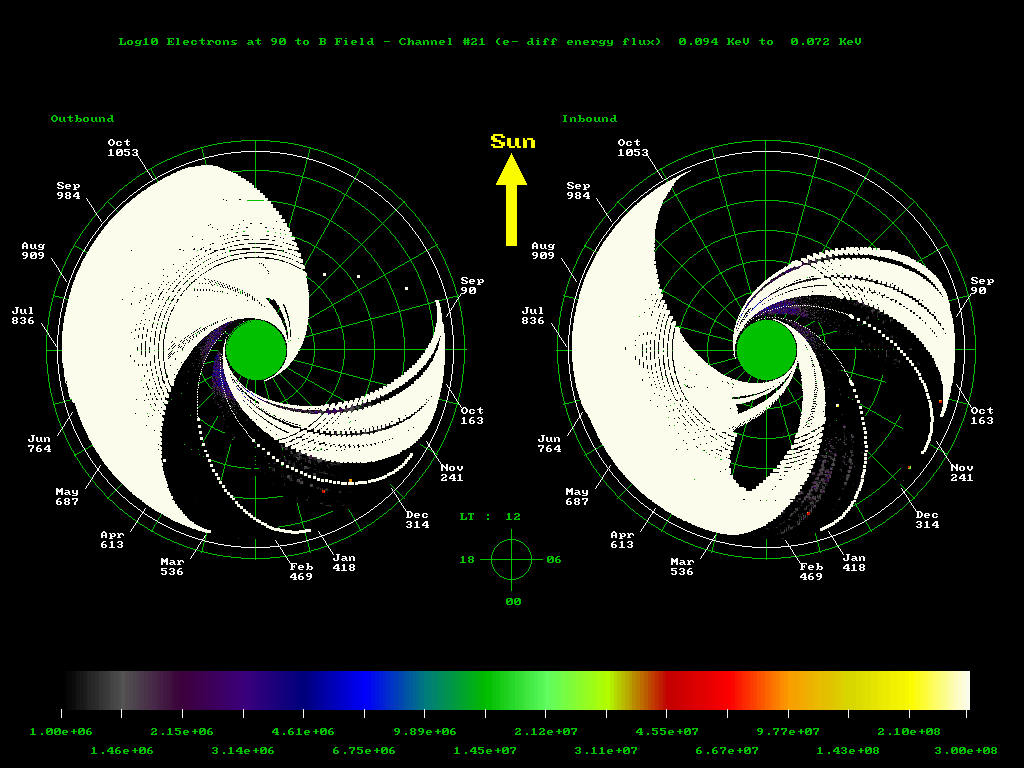This screenshot has width=1024, height=768.
Task: Click the "18" local time label
Action: 467,559
